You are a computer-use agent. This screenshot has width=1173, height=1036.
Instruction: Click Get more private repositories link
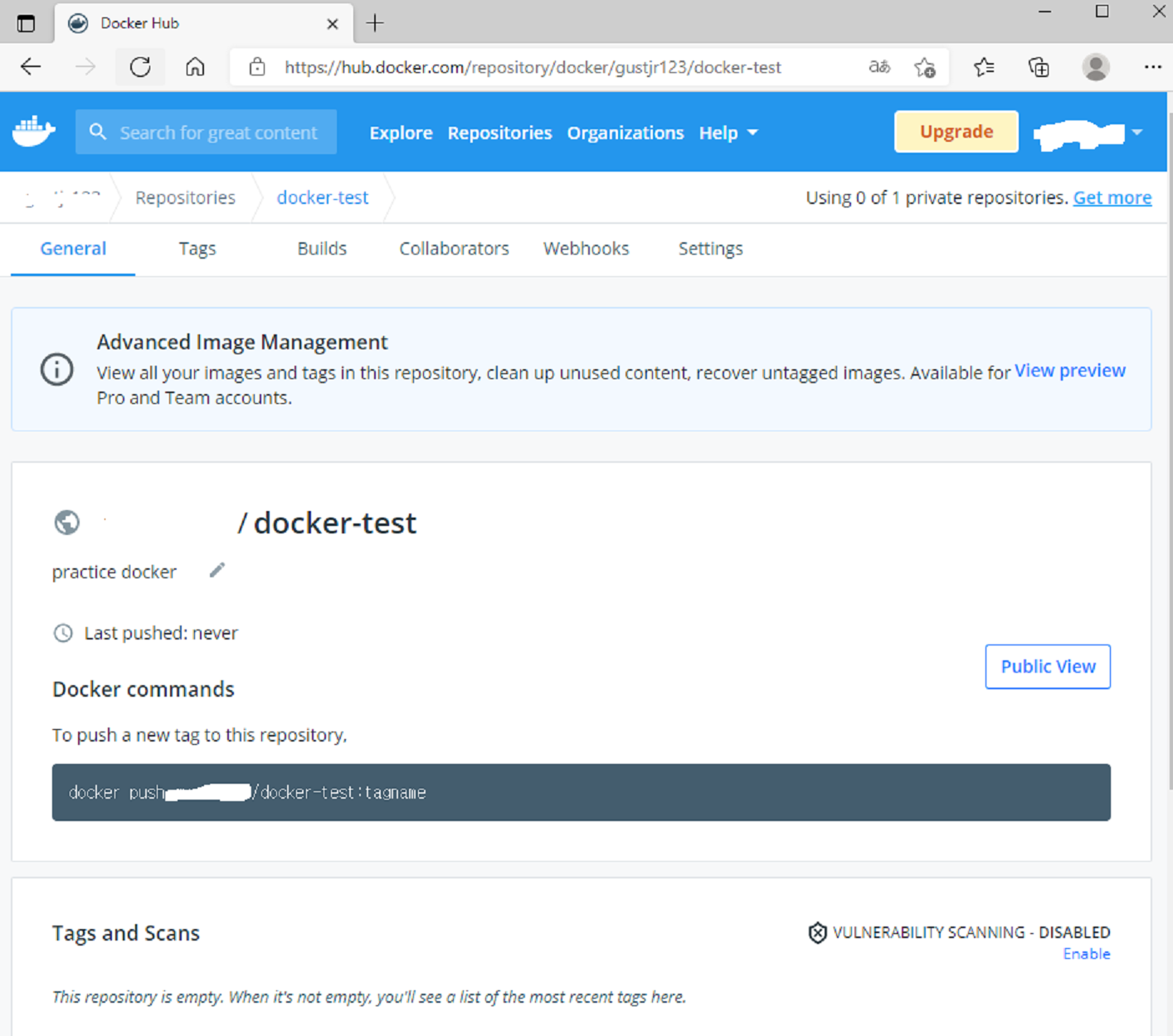click(1112, 197)
